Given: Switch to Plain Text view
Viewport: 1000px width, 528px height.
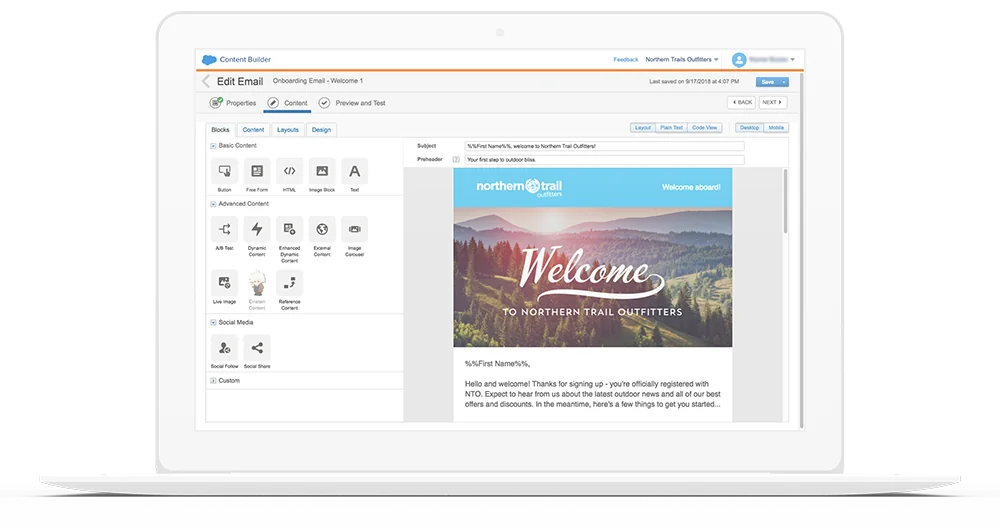Looking at the screenshot, I should point(671,128).
